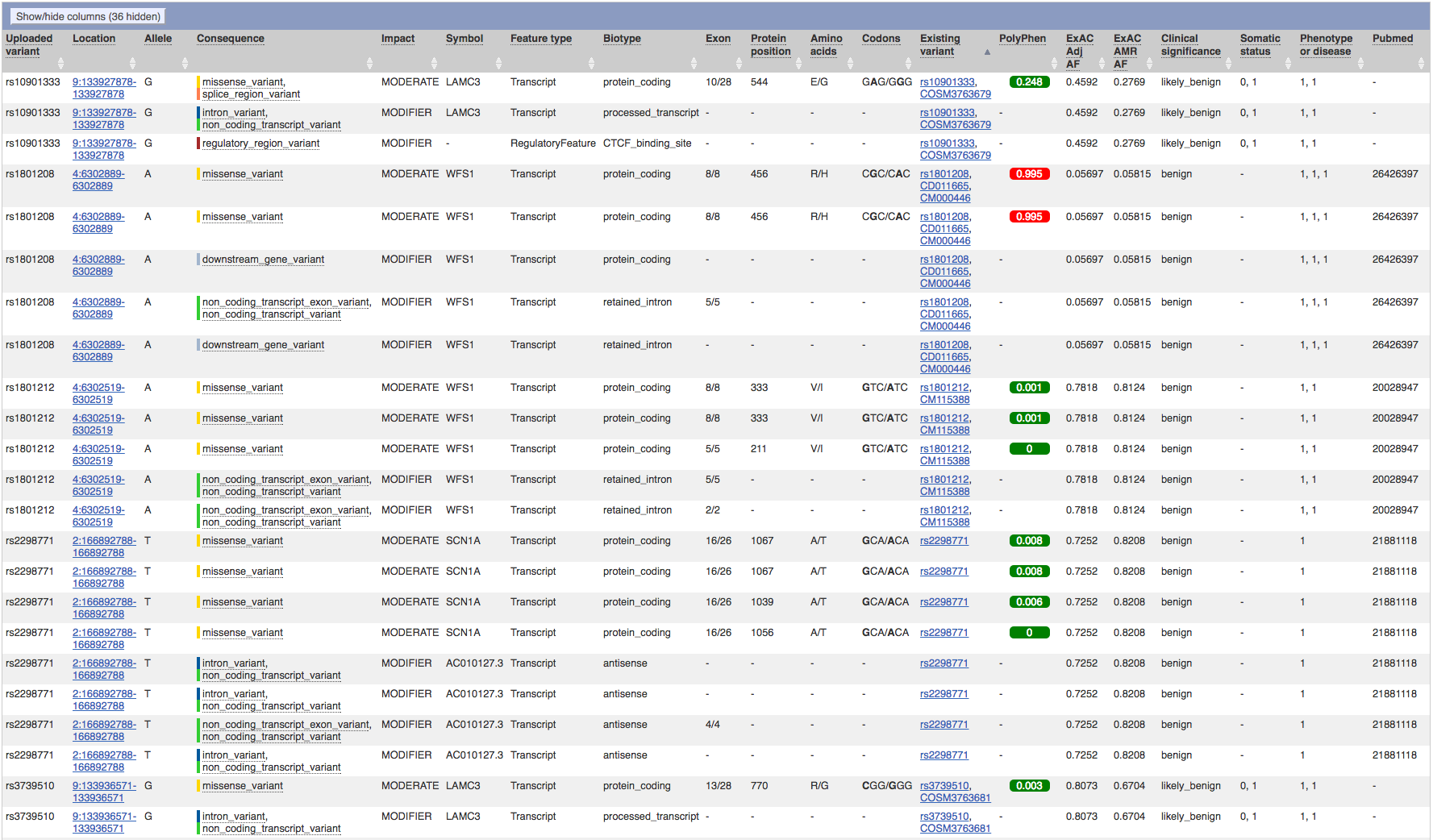
Task: Click the sort arrows in Biotype column
Action: pos(694,63)
